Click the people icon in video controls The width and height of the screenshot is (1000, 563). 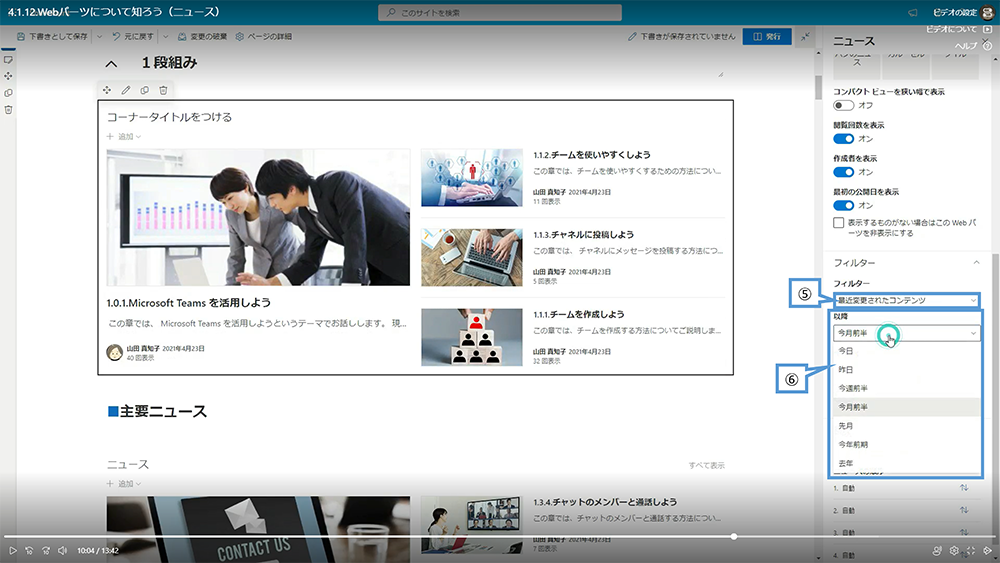pos(937,550)
